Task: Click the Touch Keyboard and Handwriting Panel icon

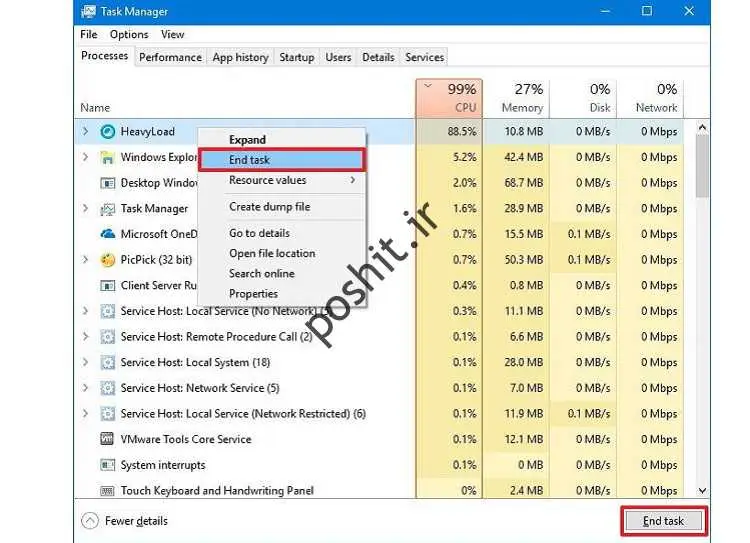Action: pyautogui.click(x=108, y=490)
